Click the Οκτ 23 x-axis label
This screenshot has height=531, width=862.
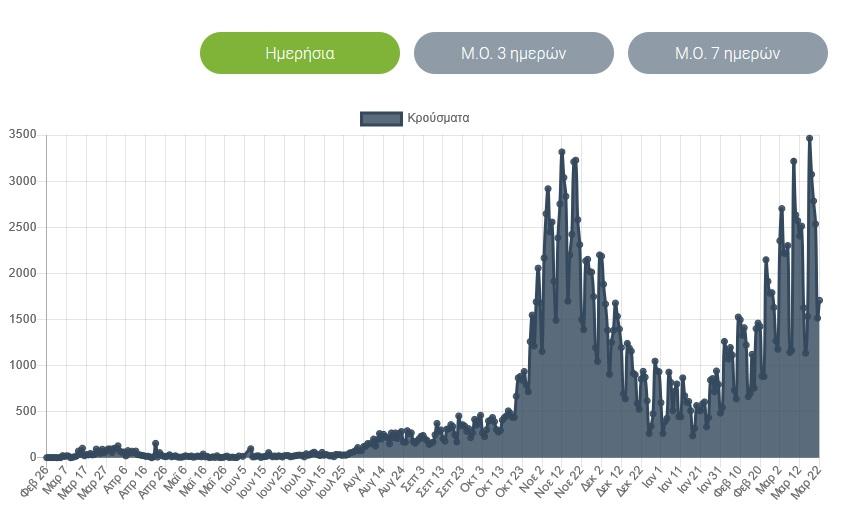tap(509, 481)
